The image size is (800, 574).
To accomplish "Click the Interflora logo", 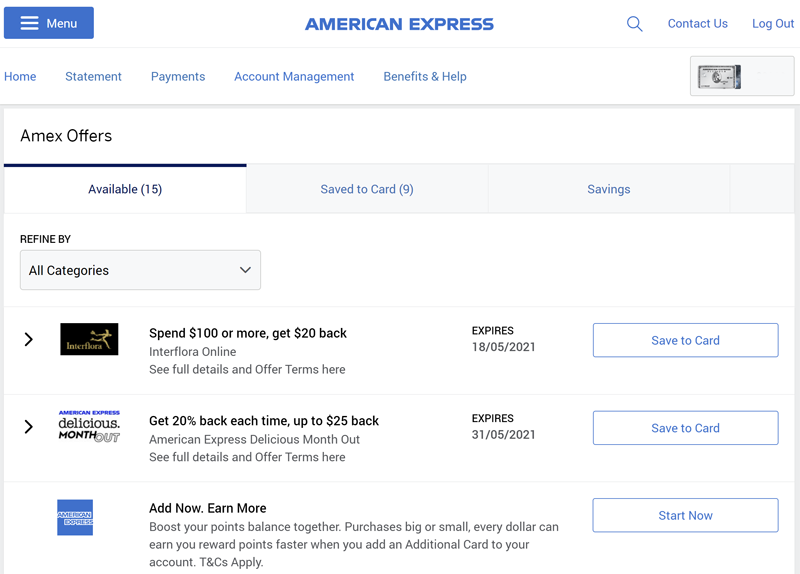I will 89,339.
